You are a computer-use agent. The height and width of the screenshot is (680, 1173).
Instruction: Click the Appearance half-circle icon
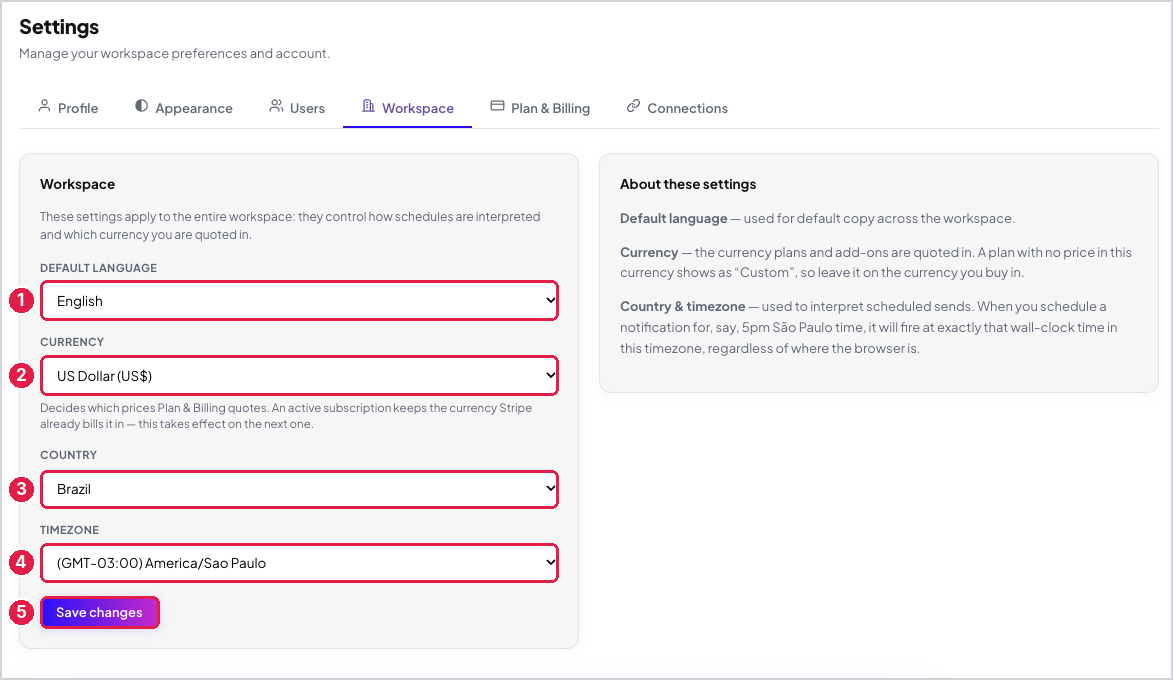pyautogui.click(x=141, y=106)
